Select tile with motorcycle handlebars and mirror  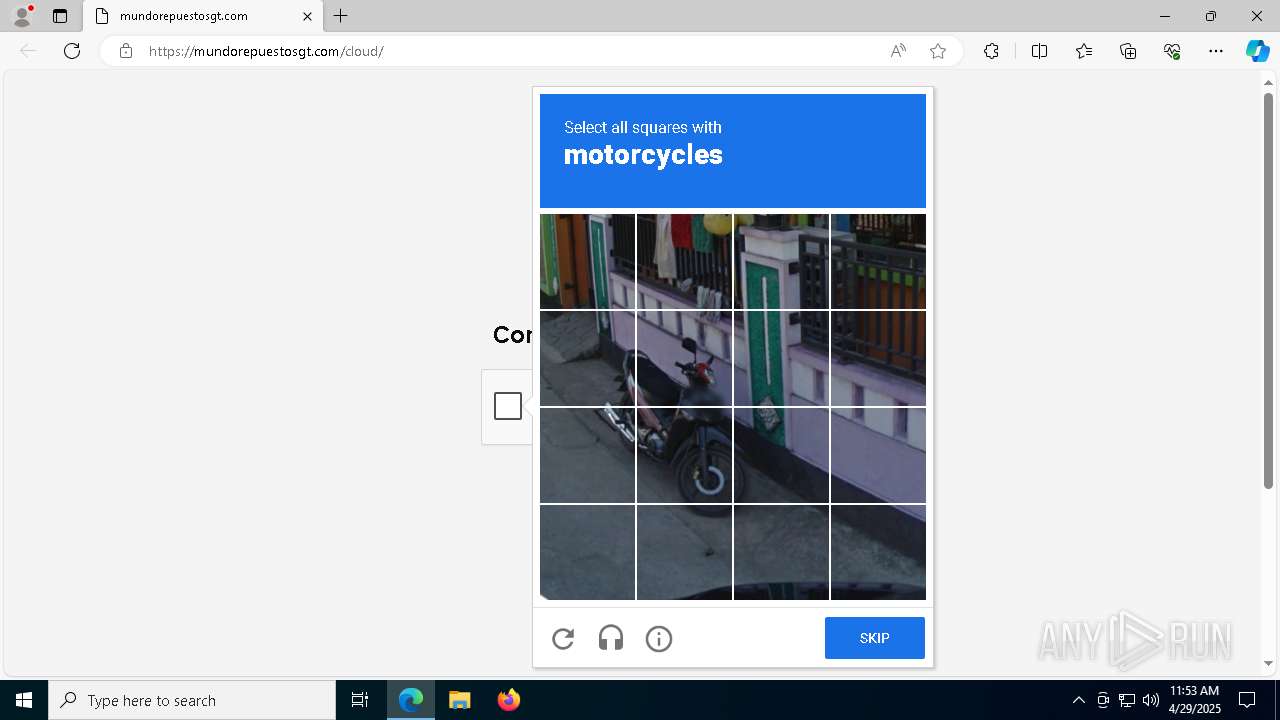tap(684, 358)
